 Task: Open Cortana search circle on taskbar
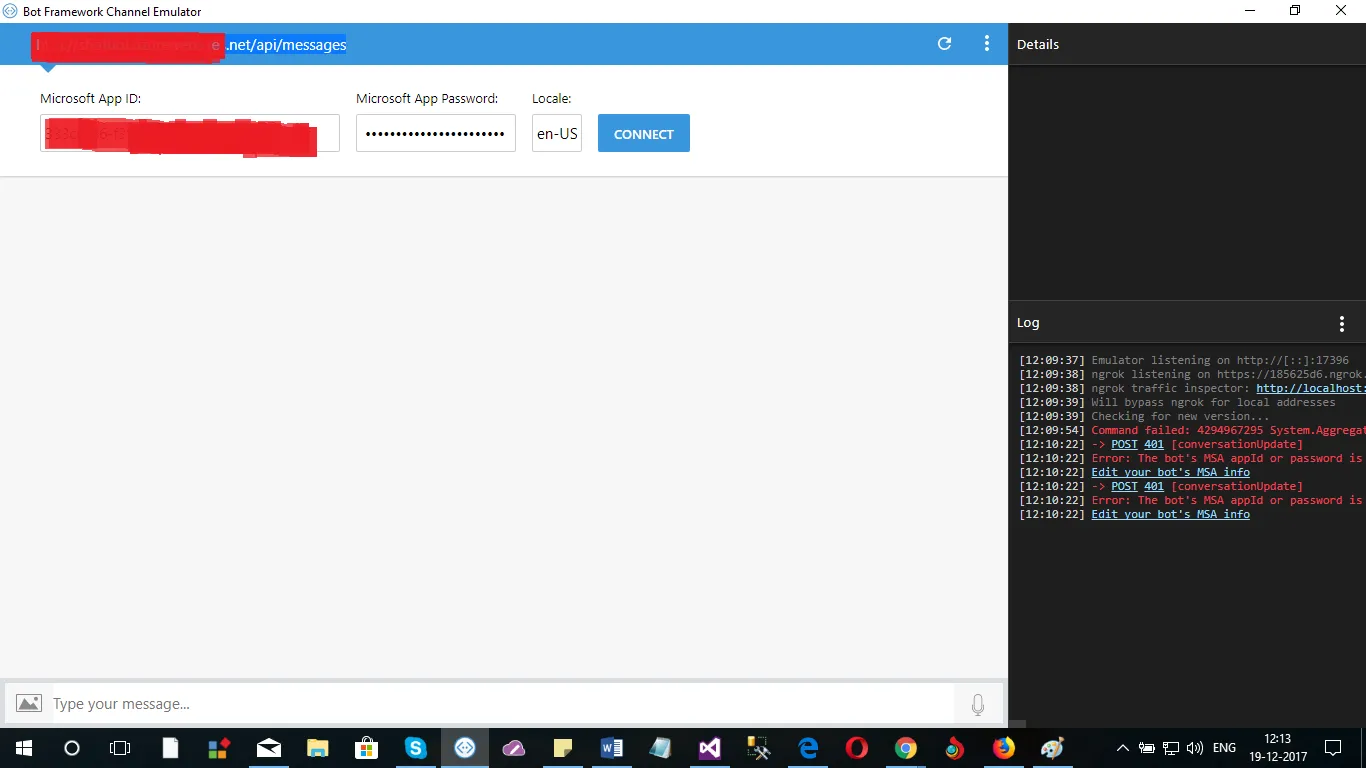coord(72,748)
